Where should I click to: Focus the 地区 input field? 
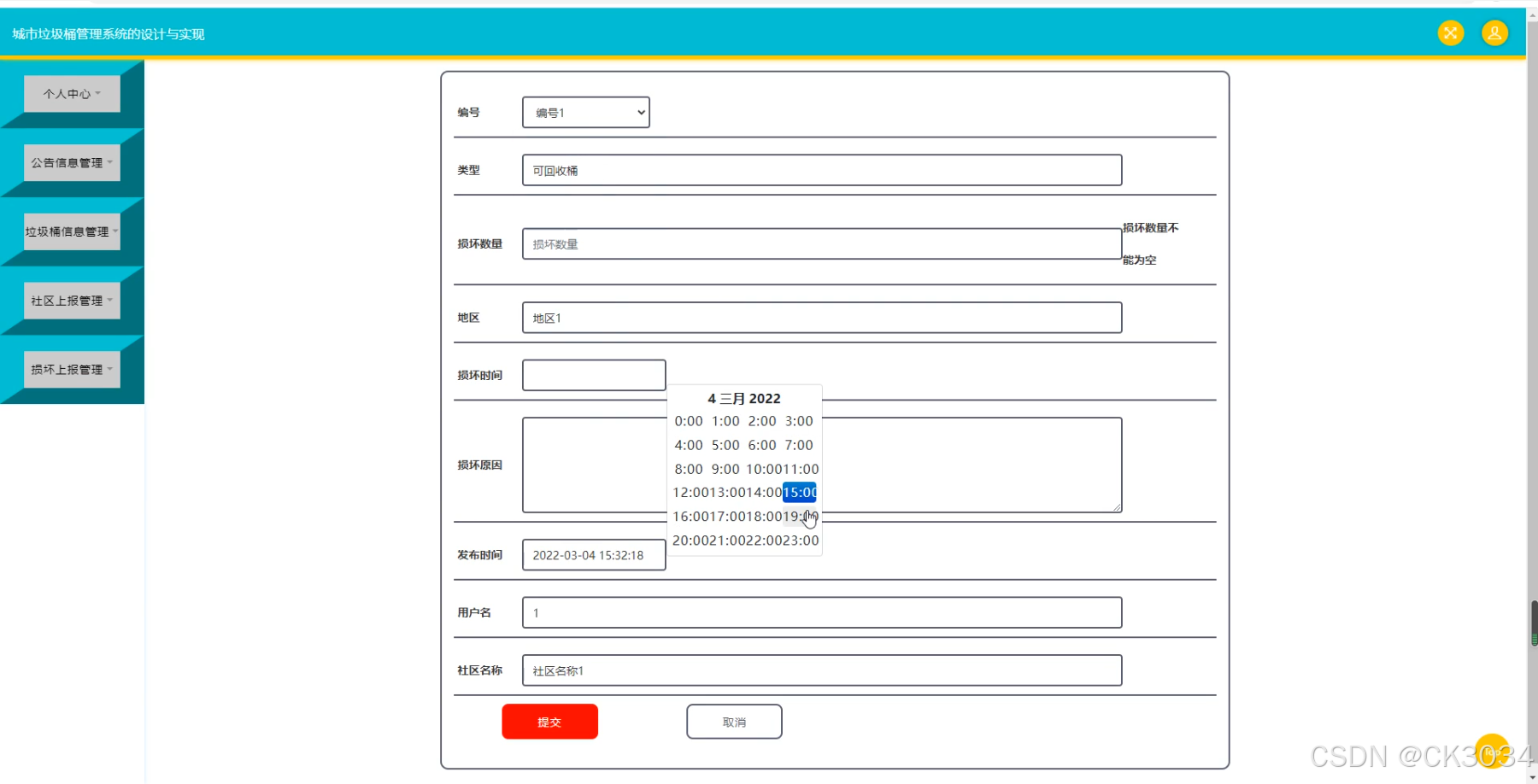(822, 318)
